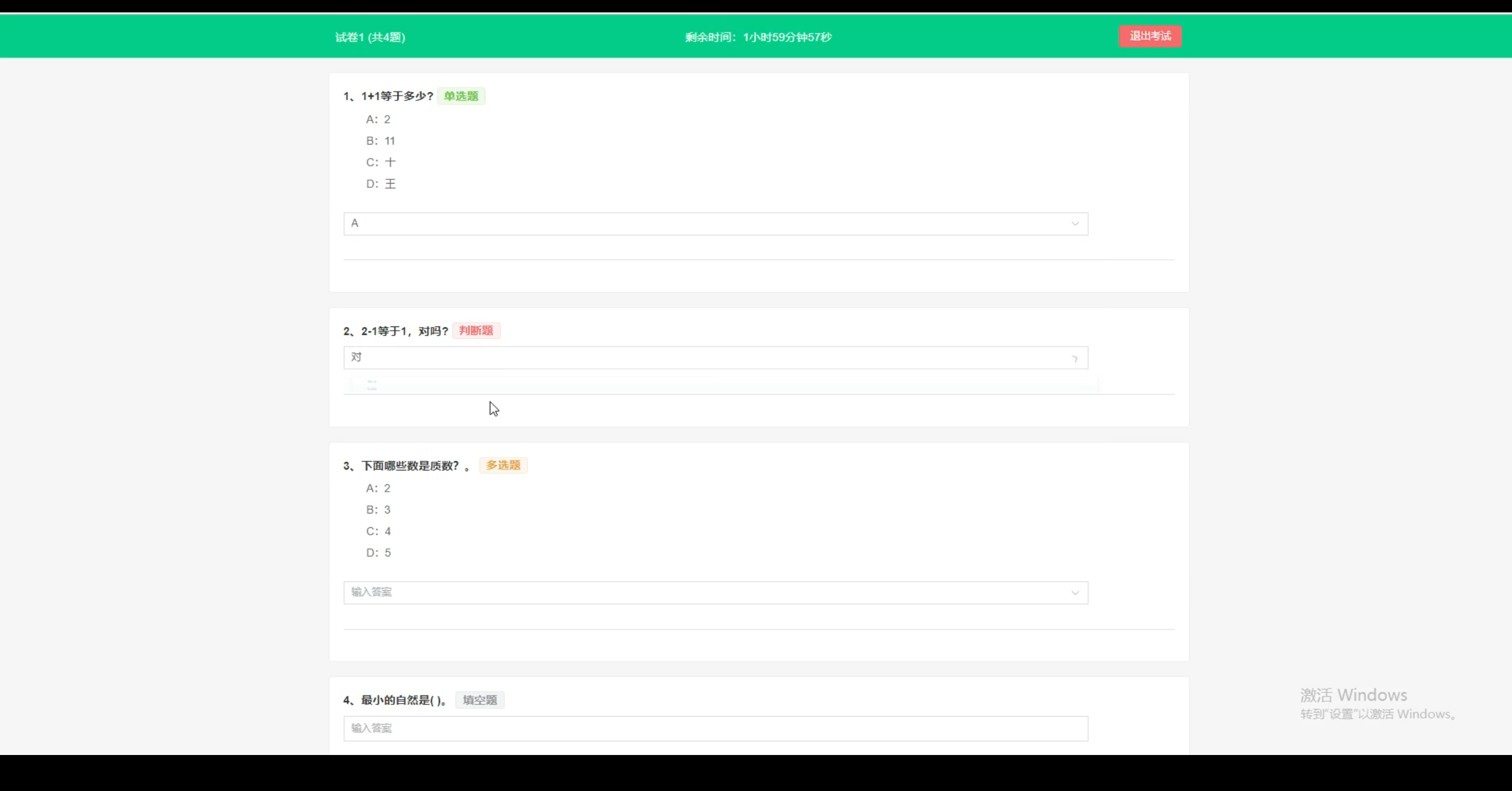Click the 多选题 badge on question 3

[502, 465]
